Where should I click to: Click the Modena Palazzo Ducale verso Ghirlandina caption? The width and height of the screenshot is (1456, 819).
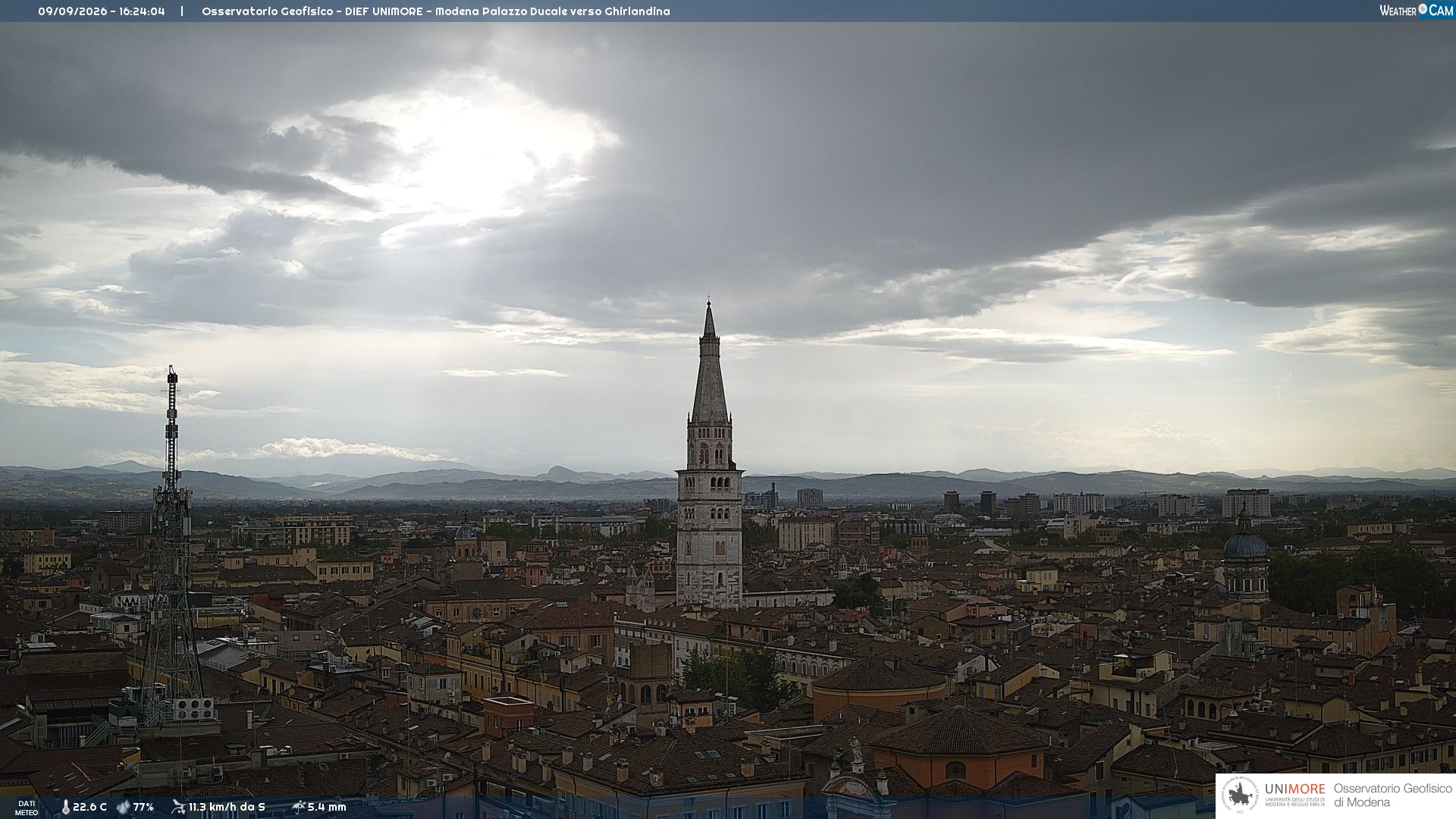pos(552,11)
